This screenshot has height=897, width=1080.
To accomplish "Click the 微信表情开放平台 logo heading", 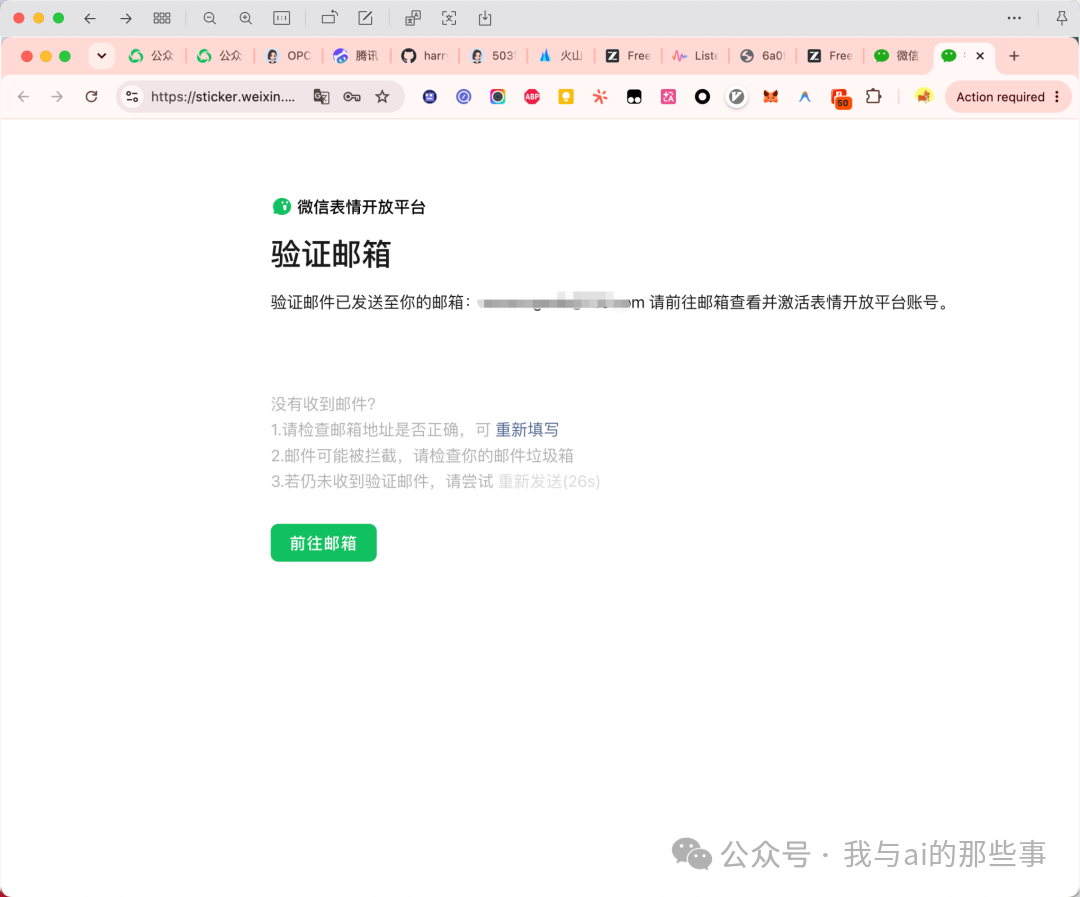I will click(x=349, y=207).
